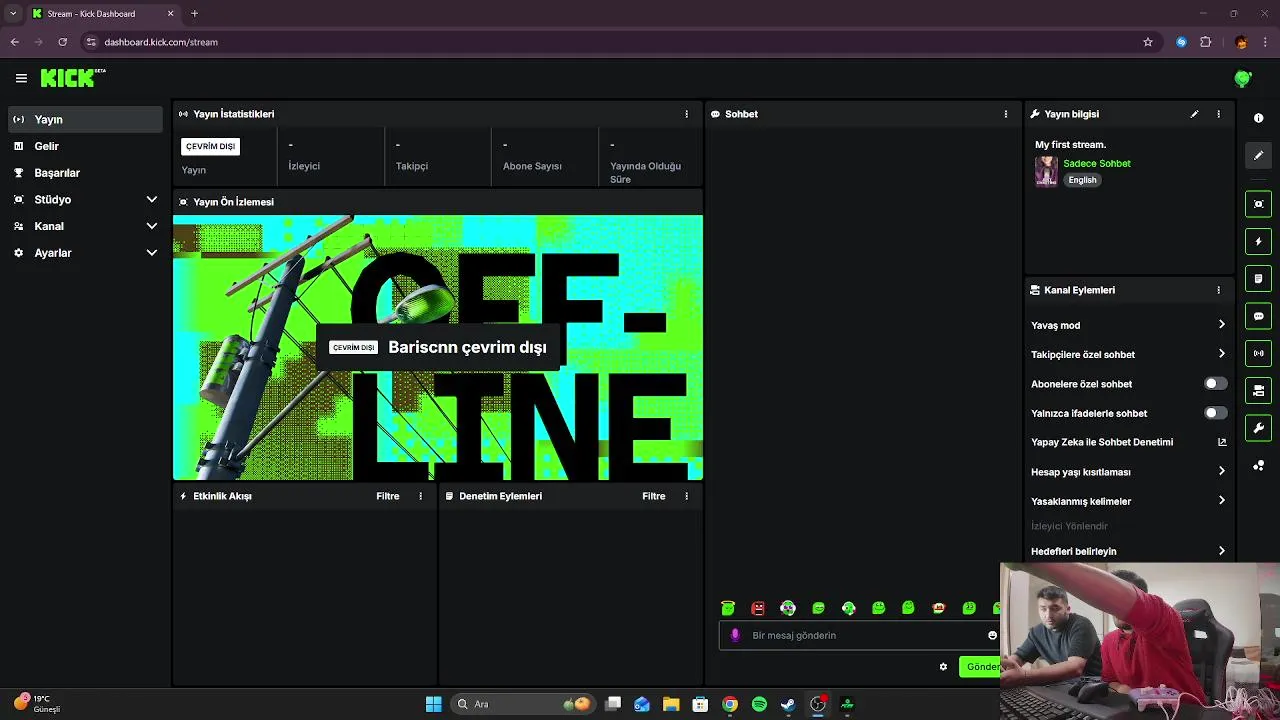Open Filtre in Etkinlik Akışı panel
The height and width of the screenshot is (720, 1280).
point(388,496)
